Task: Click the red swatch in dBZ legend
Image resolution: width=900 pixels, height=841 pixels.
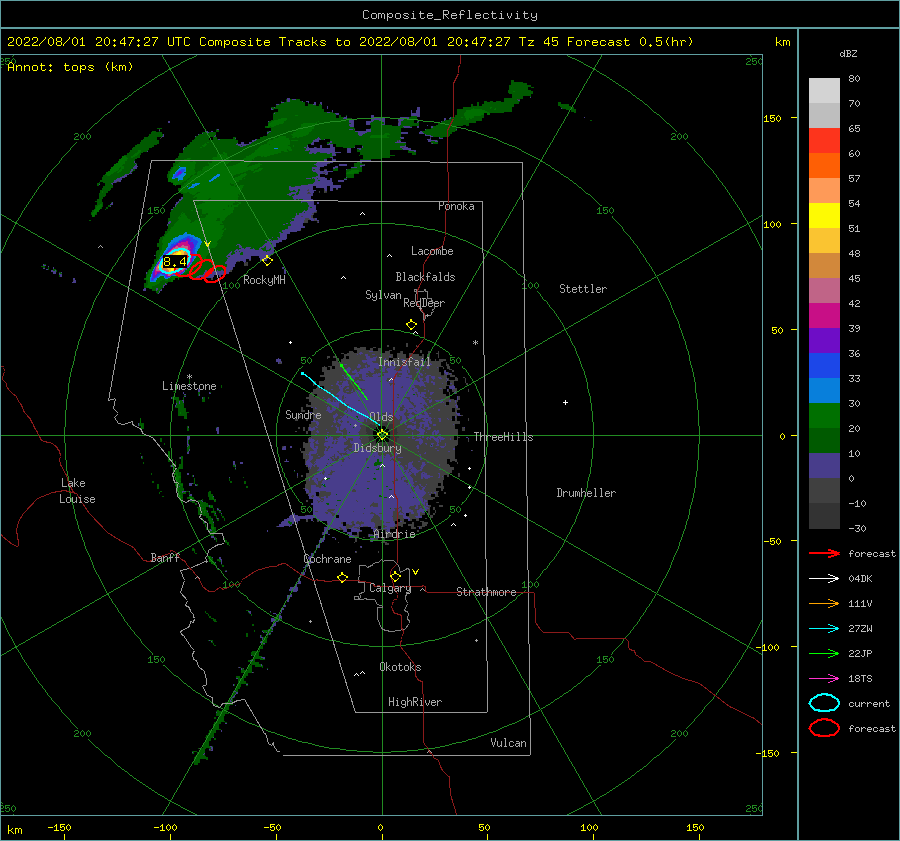Action: (824, 140)
